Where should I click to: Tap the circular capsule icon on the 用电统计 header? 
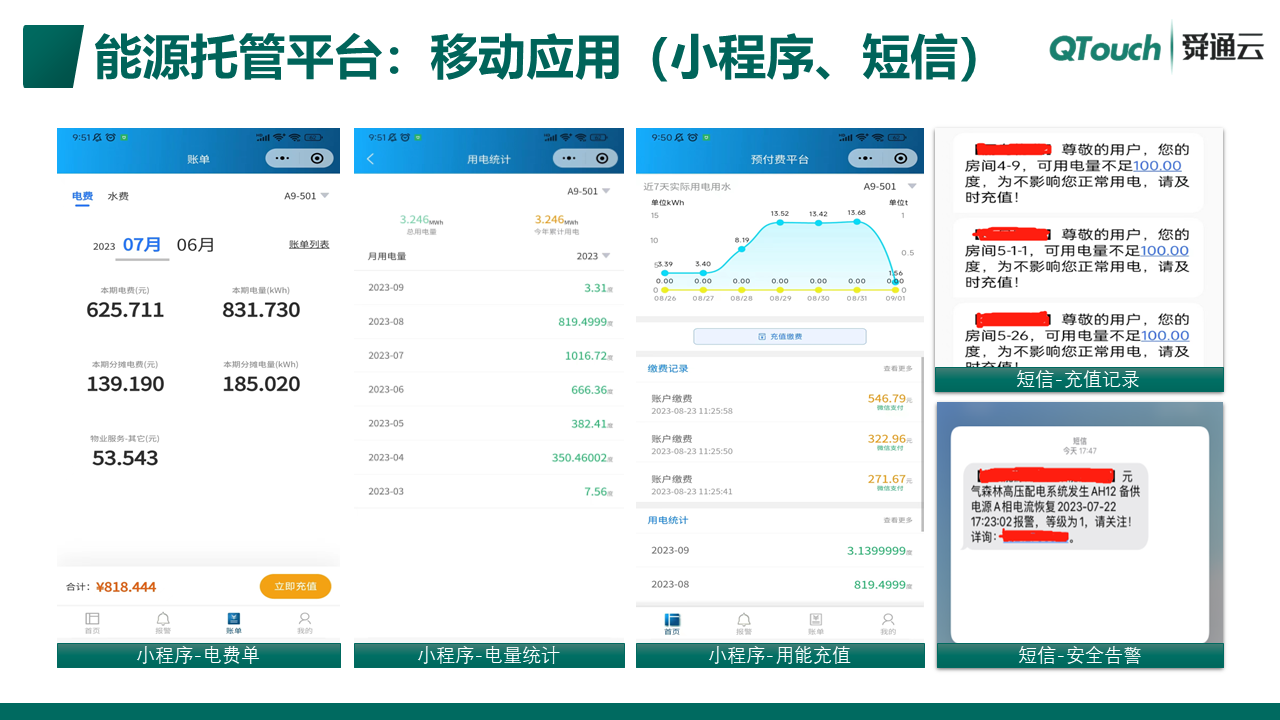click(602, 157)
